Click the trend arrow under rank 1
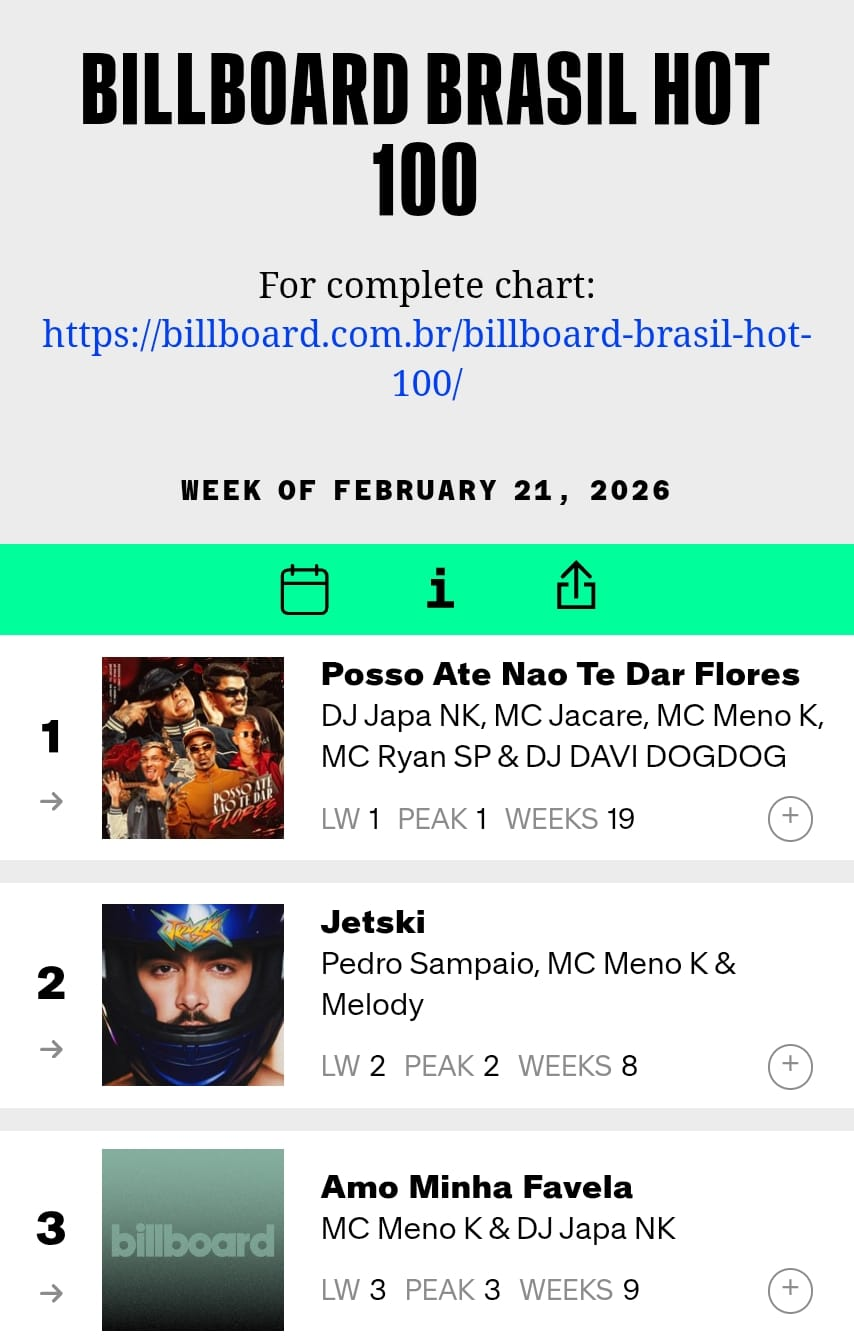Viewport: 854px width, 1338px height. click(52, 801)
